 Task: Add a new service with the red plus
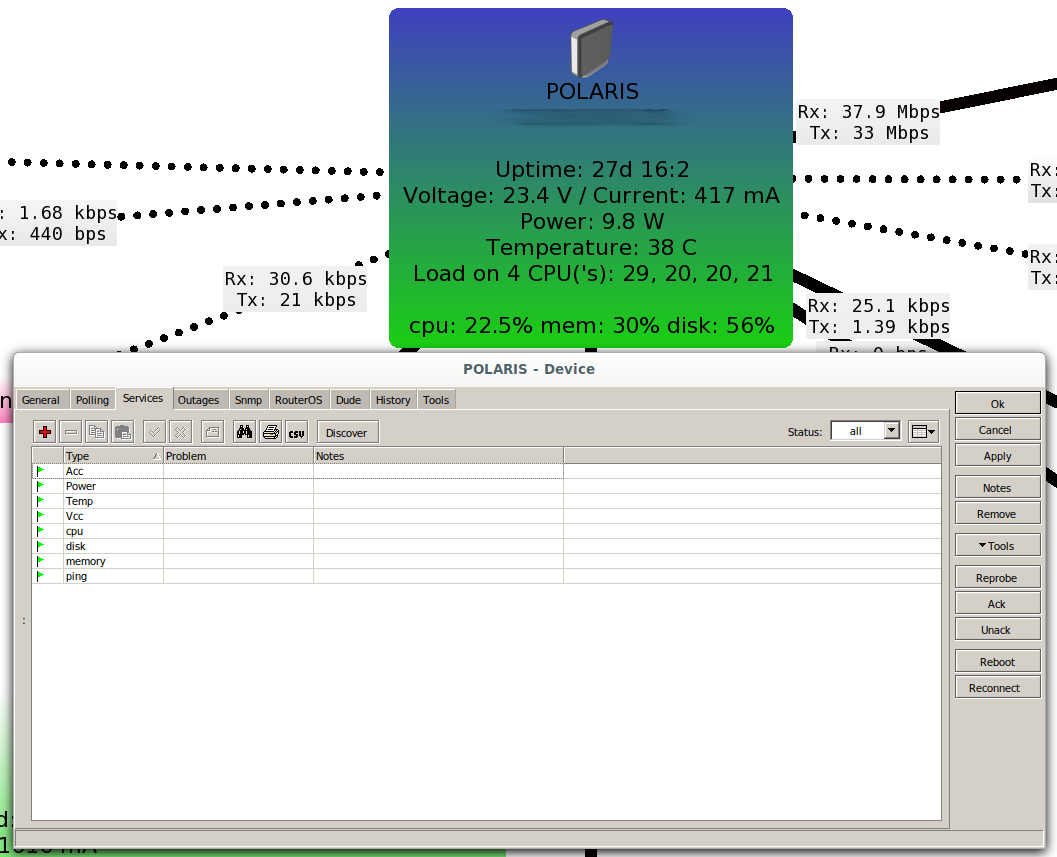[x=45, y=432]
